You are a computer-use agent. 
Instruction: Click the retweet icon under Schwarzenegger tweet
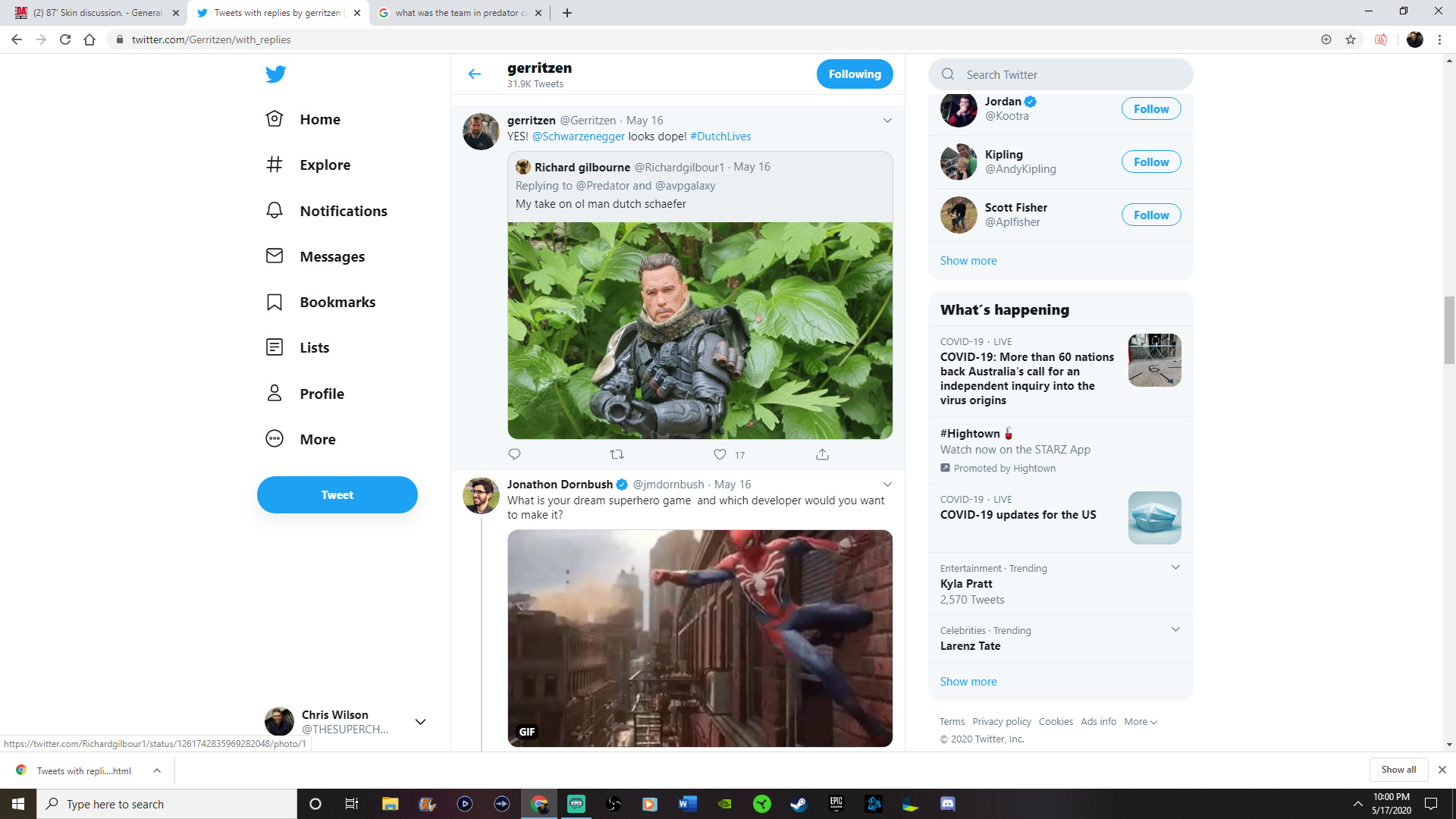(617, 454)
